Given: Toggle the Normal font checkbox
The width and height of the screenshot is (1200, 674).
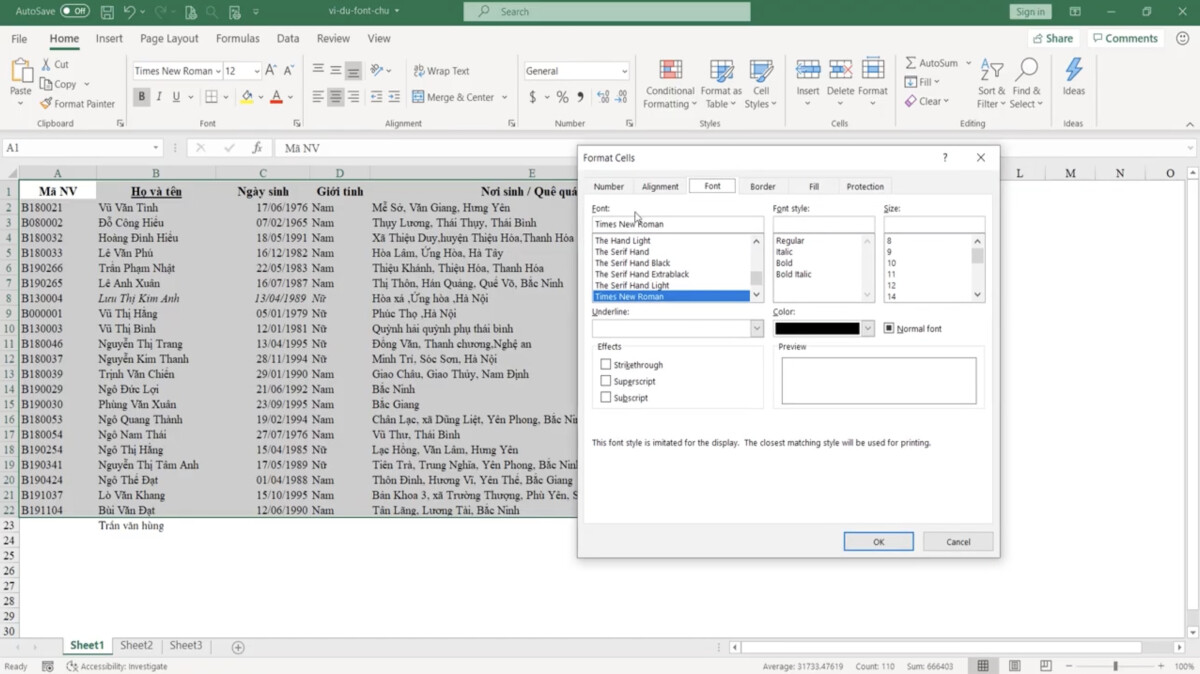Looking at the screenshot, I should 888,328.
